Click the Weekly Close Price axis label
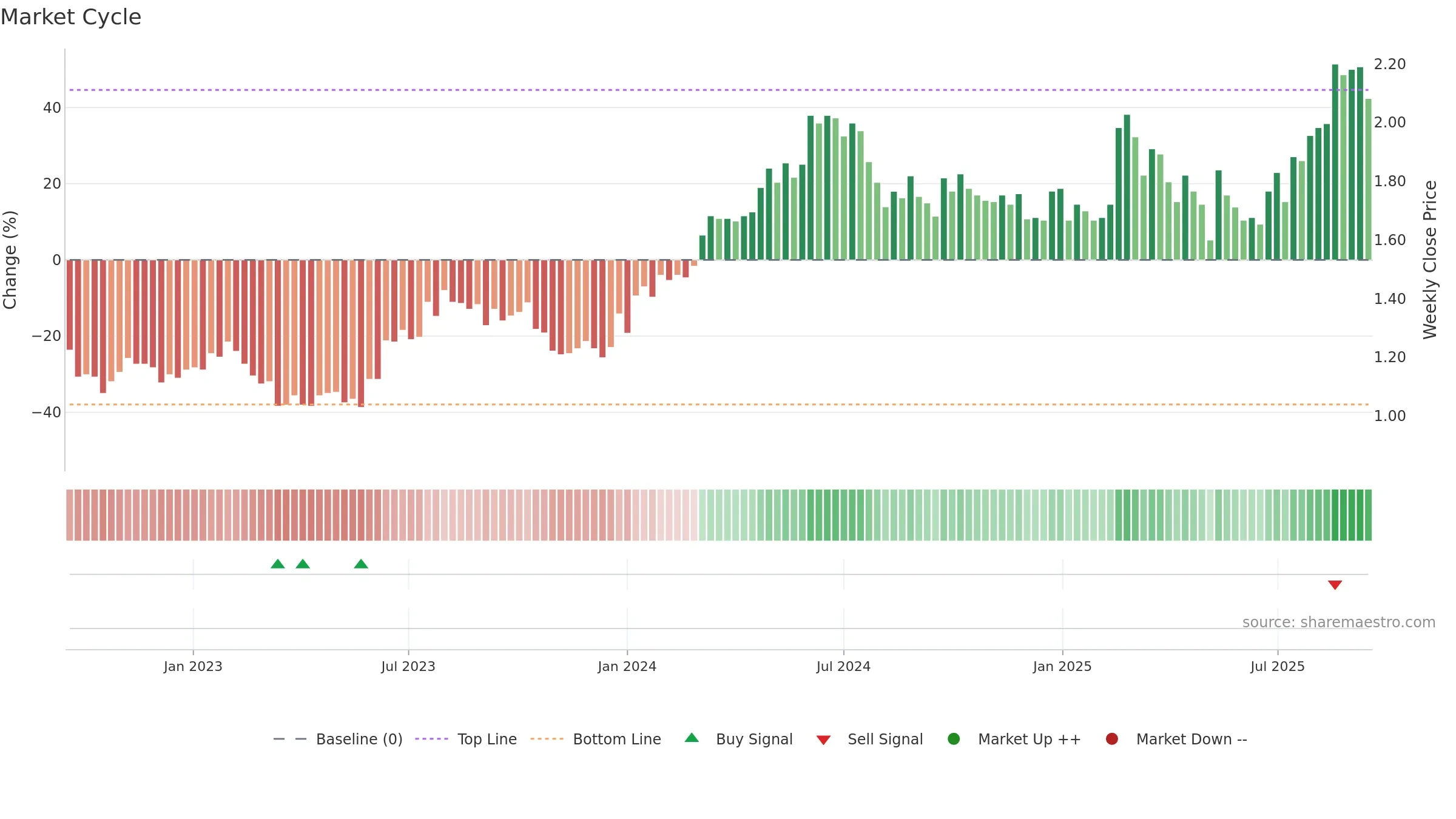Image resolution: width=1456 pixels, height=819 pixels. click(x=1430, y=260)
